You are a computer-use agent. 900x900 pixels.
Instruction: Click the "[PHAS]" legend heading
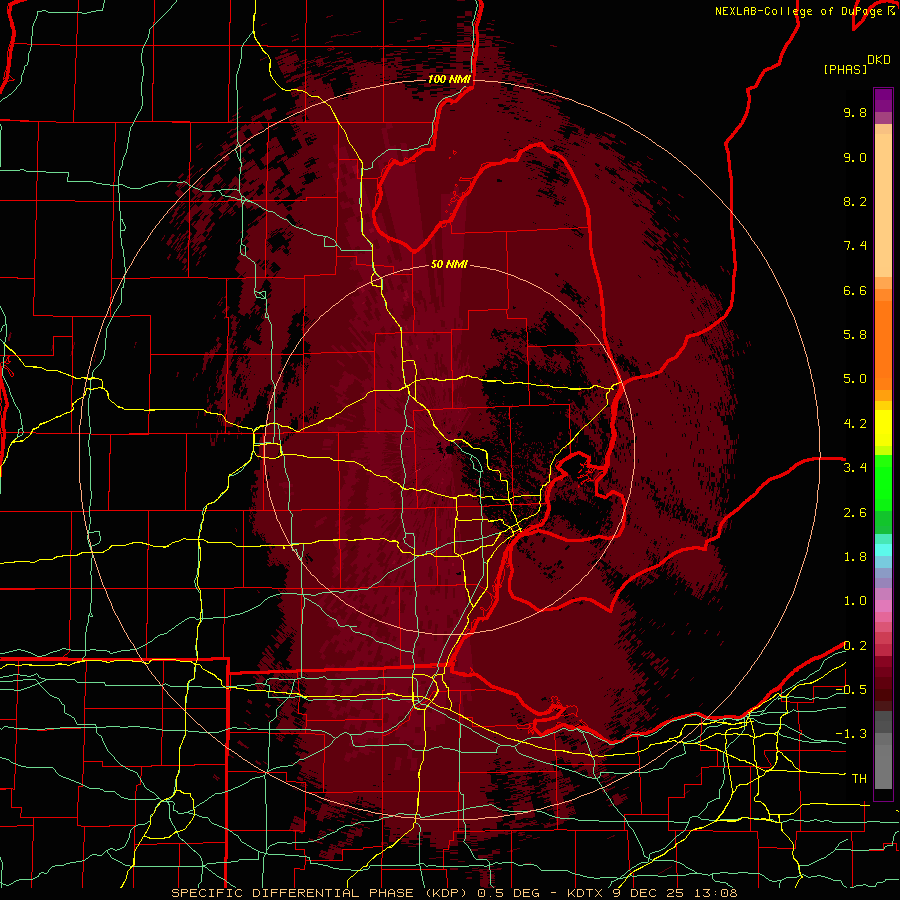point(845,69)
